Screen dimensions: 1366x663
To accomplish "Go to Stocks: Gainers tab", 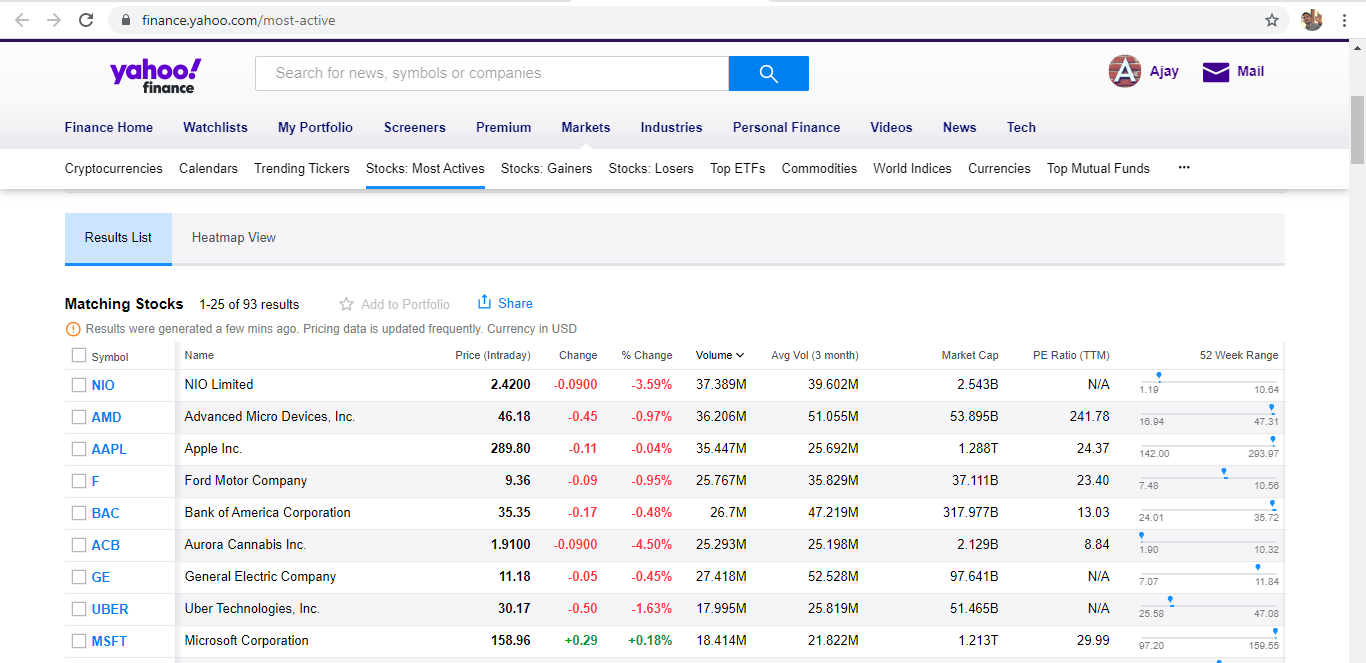I will click(x=546, y=168).
